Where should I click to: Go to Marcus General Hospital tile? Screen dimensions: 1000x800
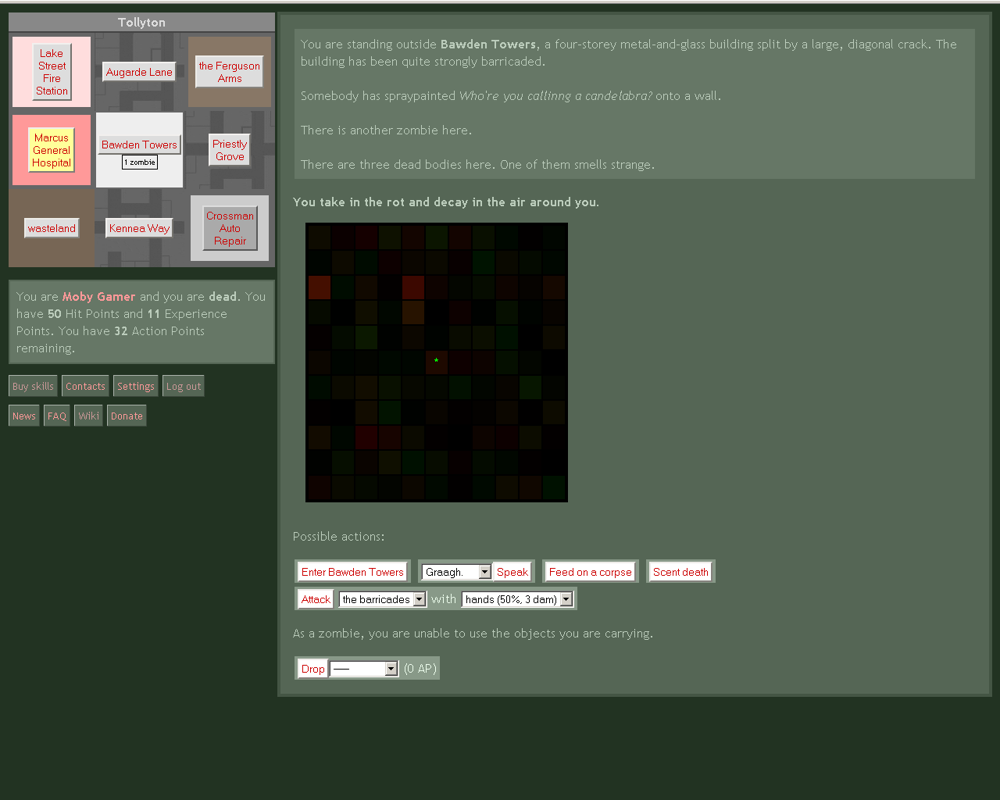click(x=51, y=150)
